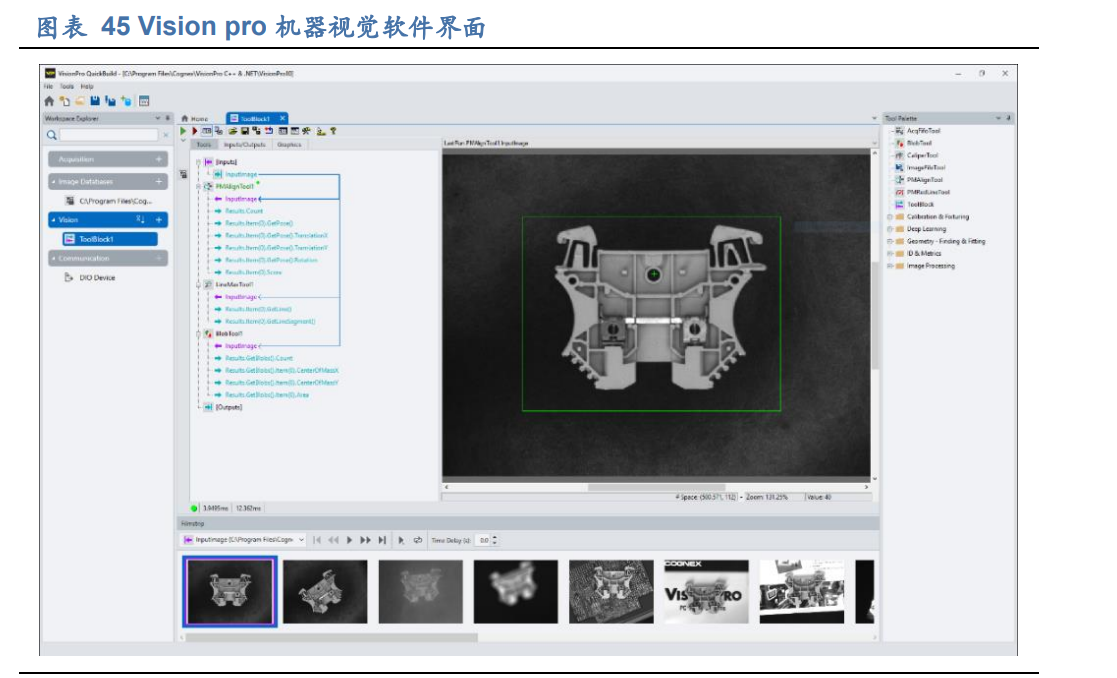Collapse the PMAlignTool1 tree node

click(x=198, y=186)
